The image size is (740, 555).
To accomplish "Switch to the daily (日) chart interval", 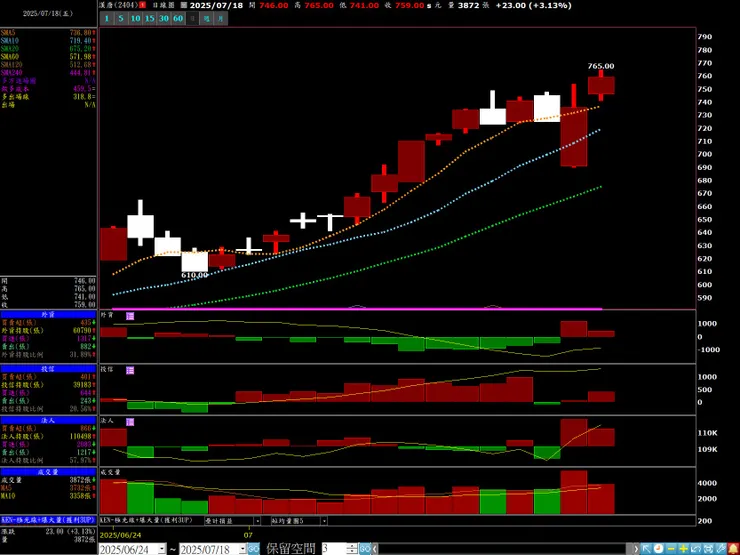I will 192,18.
